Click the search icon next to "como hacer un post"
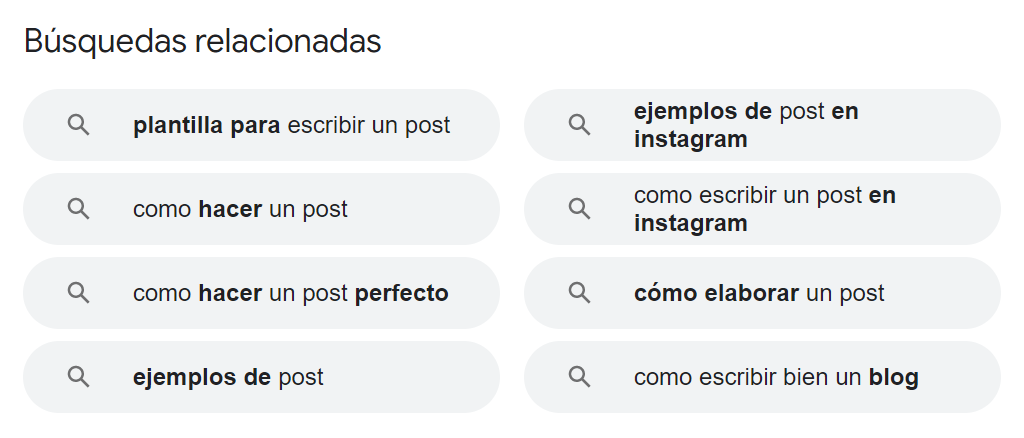The height and width of the screenshot is (438, 1024). (x=78, y=209)
